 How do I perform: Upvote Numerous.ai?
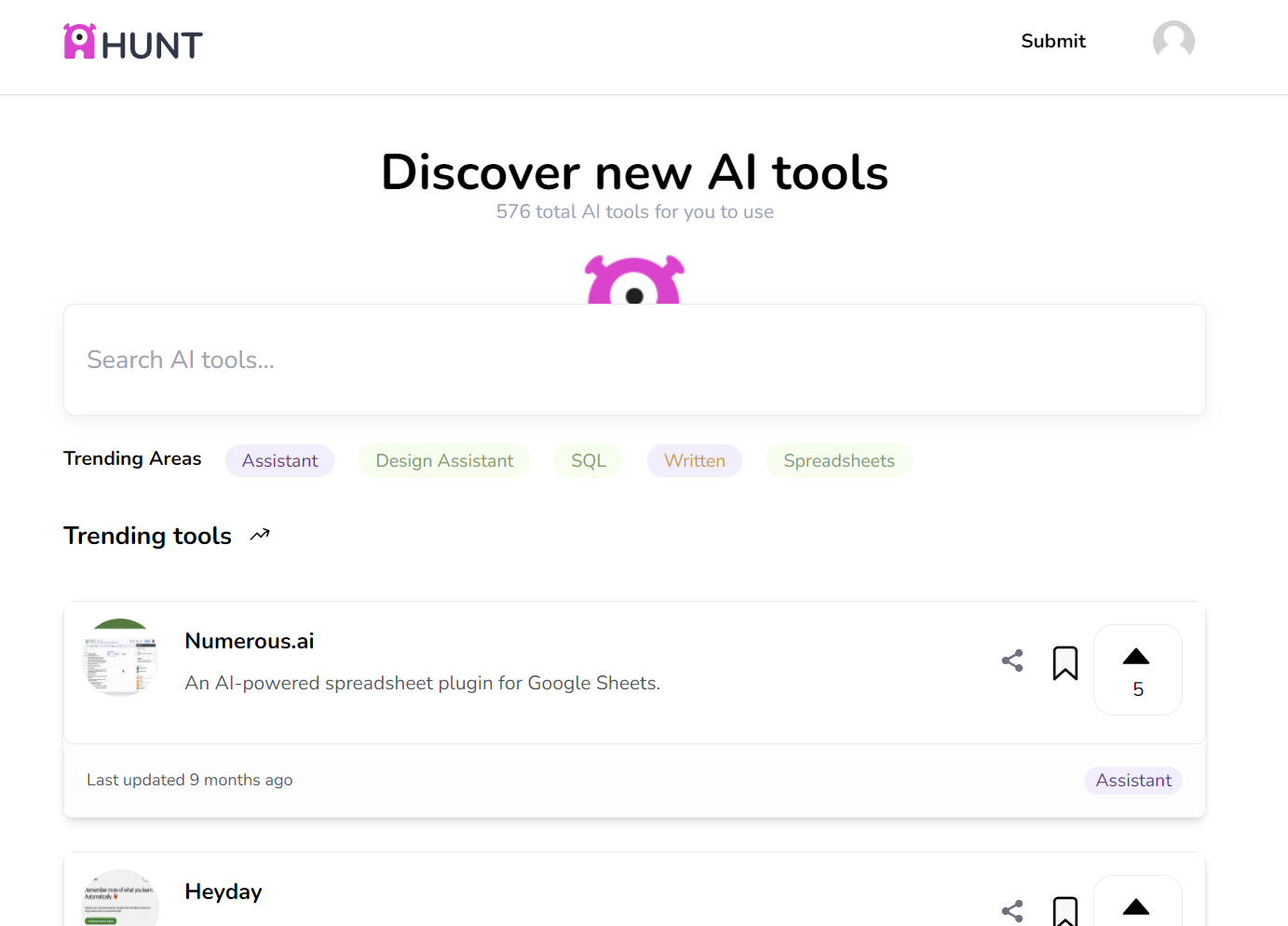point(1137,670)
